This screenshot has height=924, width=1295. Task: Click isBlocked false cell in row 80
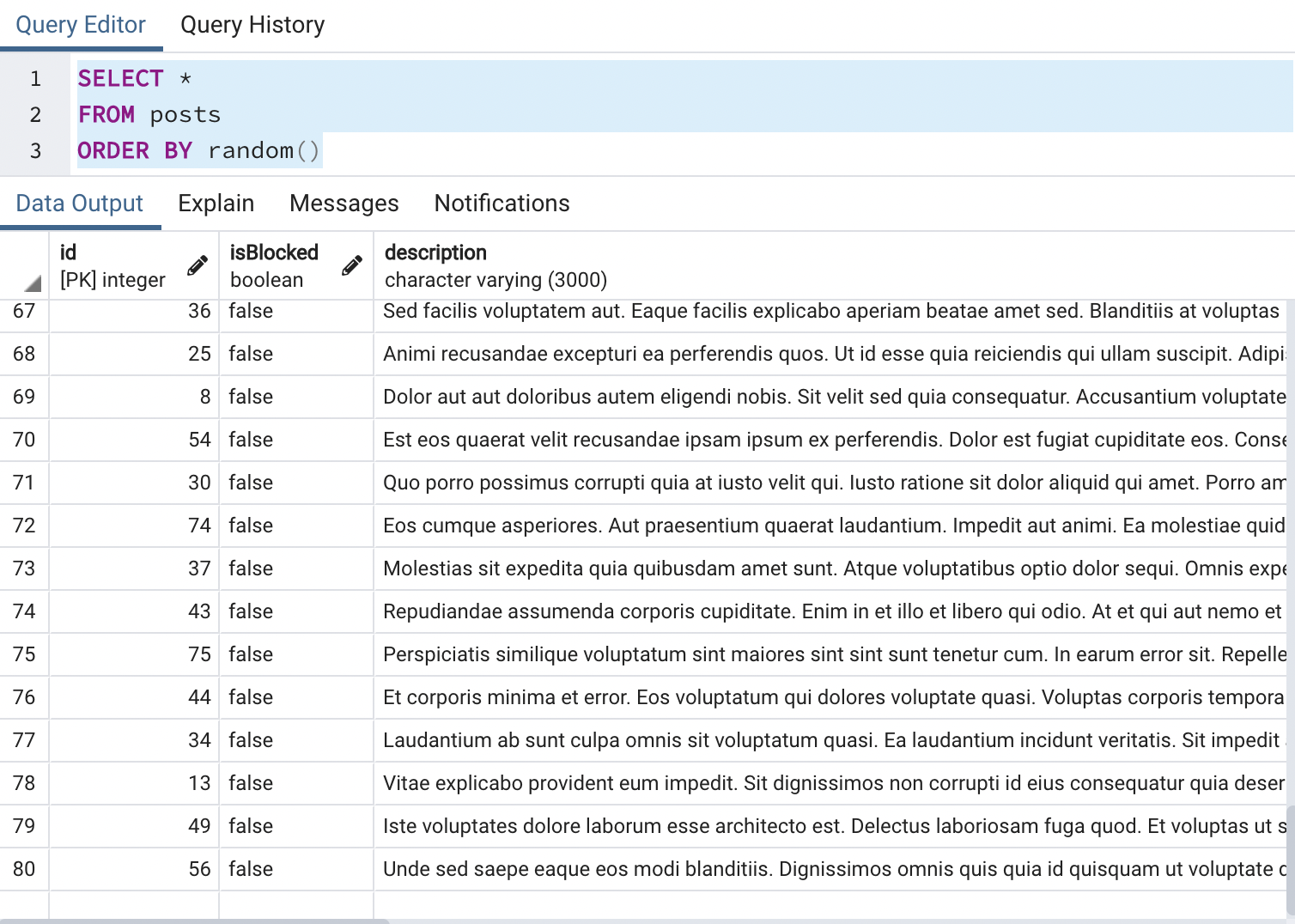point(296,869)
